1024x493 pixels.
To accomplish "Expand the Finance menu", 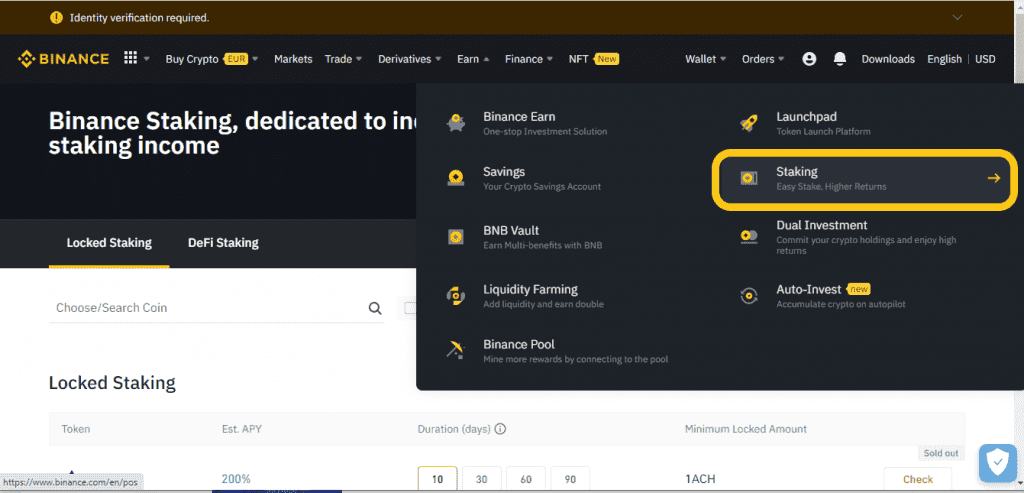I will (529, 59).
